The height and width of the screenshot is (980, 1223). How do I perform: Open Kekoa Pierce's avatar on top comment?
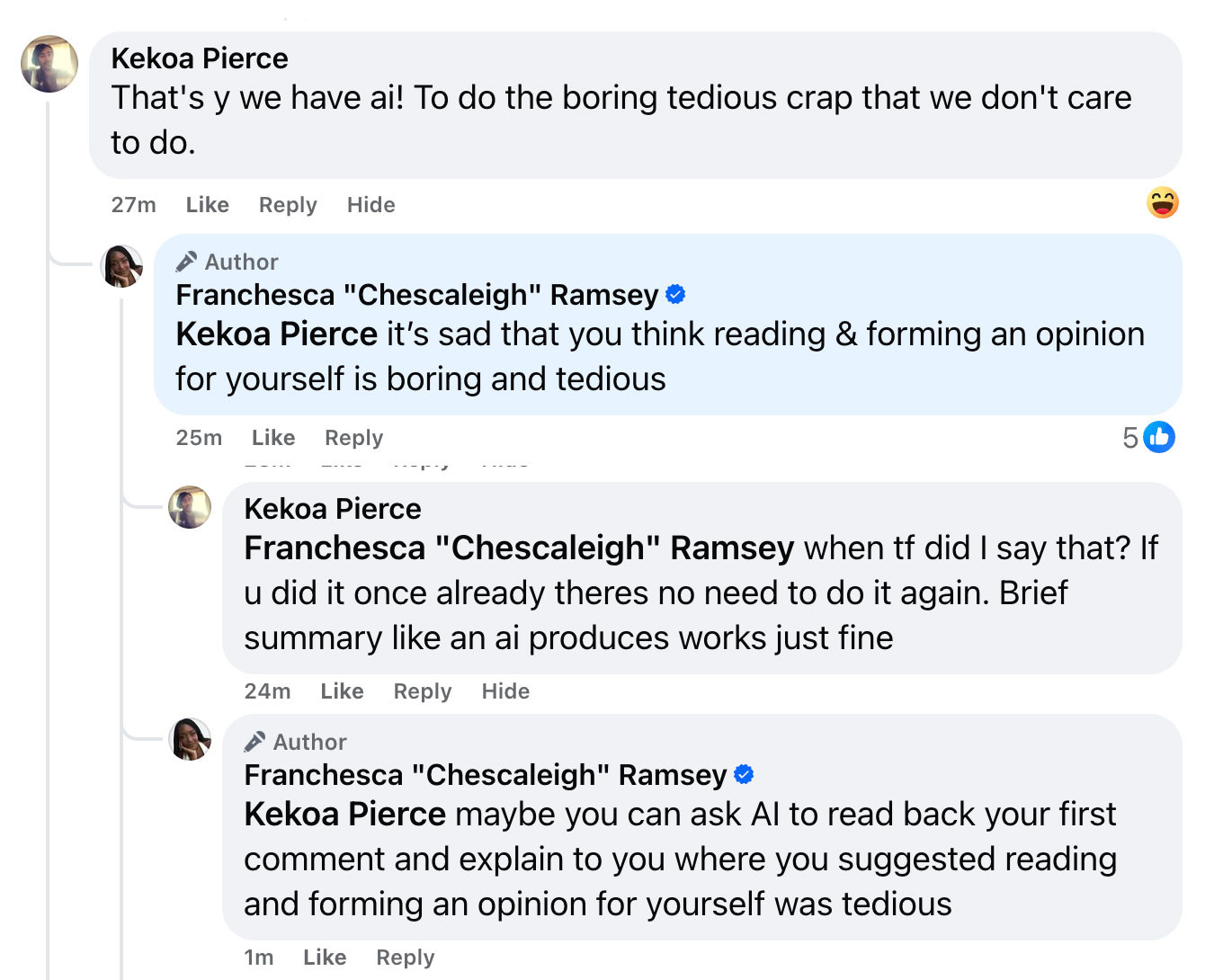(x=49, y=64)
